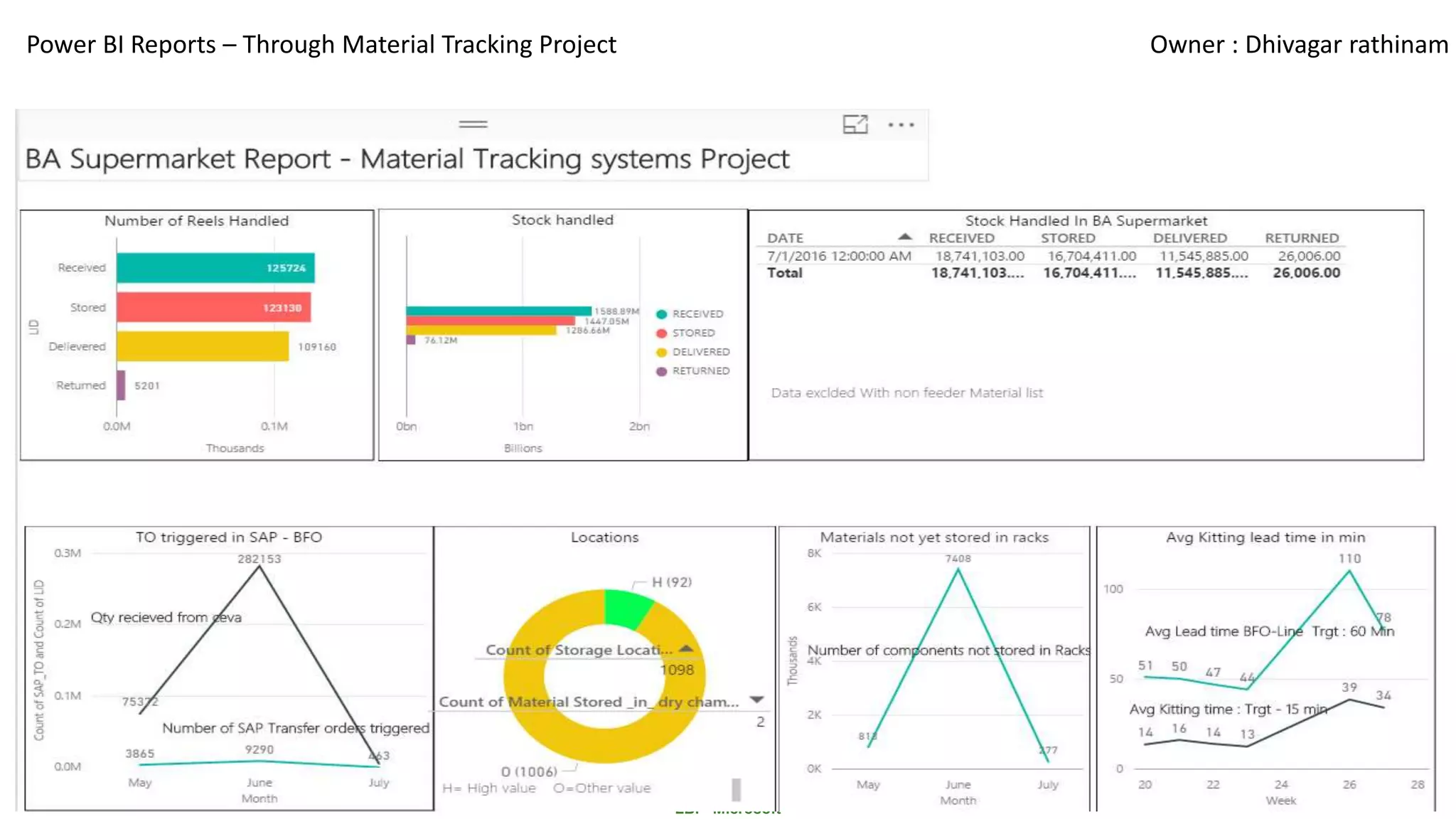Click the O (1006) donut label
The height and width of the screenshot is (819, 1456).
point(529,772)
